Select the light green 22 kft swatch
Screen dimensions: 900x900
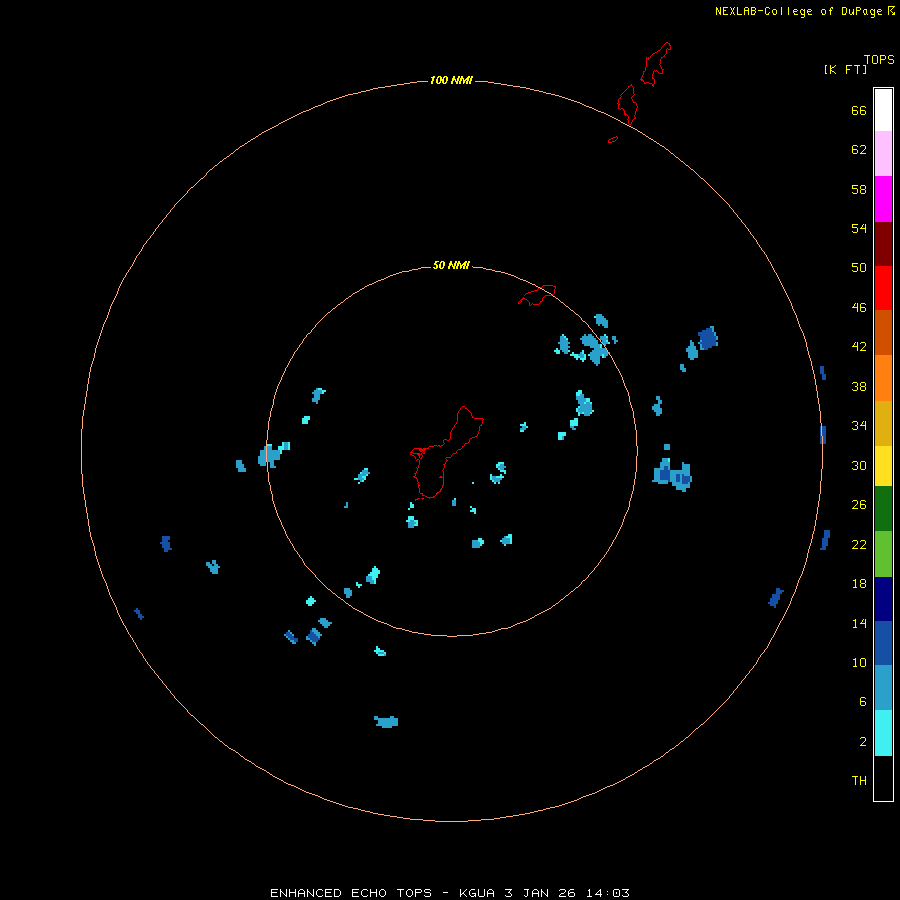pos(883,554)
